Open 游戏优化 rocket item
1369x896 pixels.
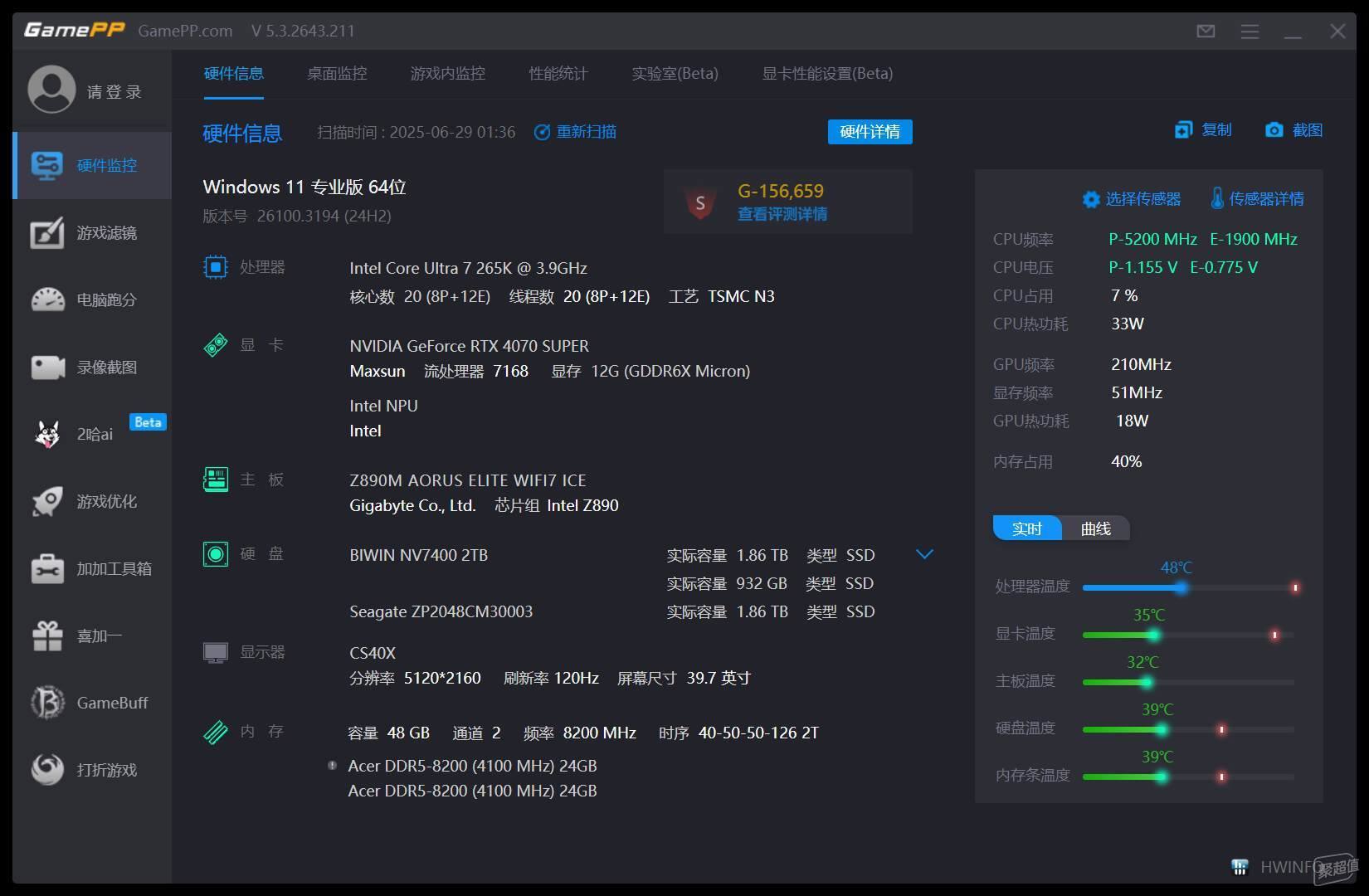92,501
